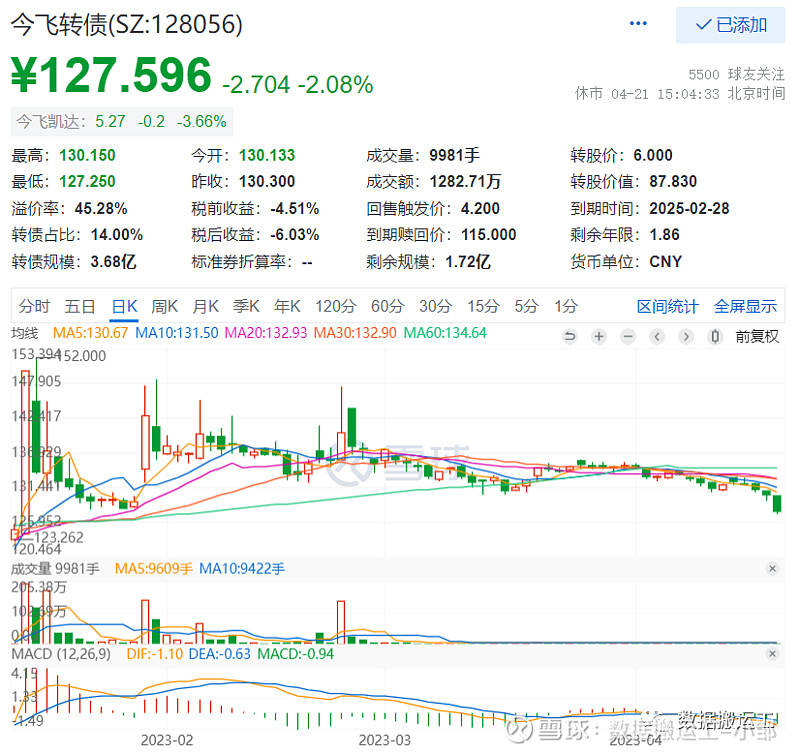
Task: Click the MACD (12,26,9) indicator label
Action: pyautogui.click(x=61, y=654)
